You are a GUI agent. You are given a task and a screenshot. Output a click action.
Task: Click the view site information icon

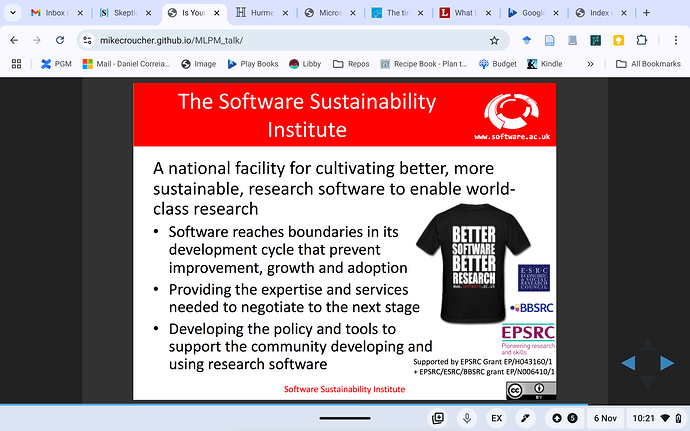88,41
